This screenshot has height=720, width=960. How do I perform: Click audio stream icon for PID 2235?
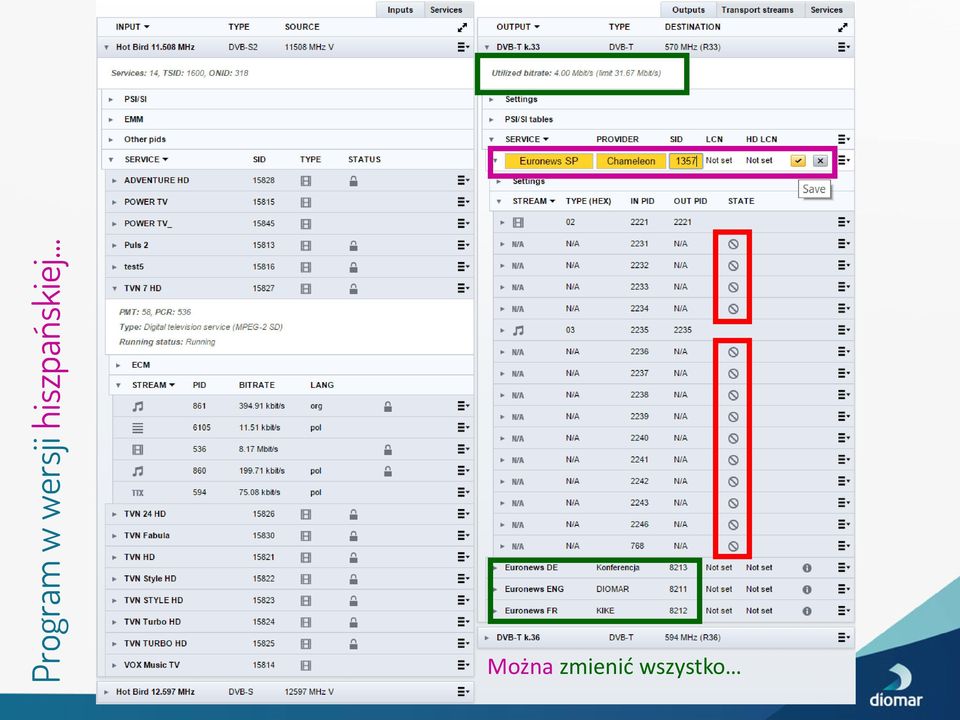point(518,331)
